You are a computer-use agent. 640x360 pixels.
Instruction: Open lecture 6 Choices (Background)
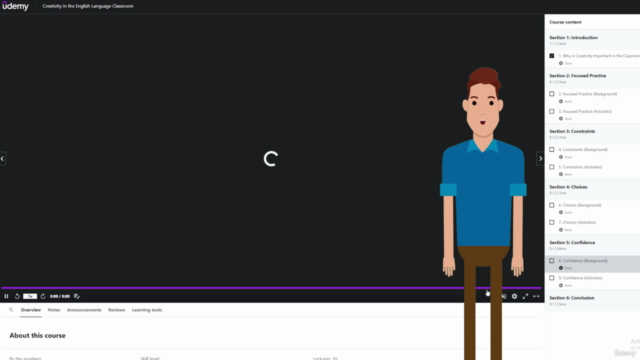point(580,205)
